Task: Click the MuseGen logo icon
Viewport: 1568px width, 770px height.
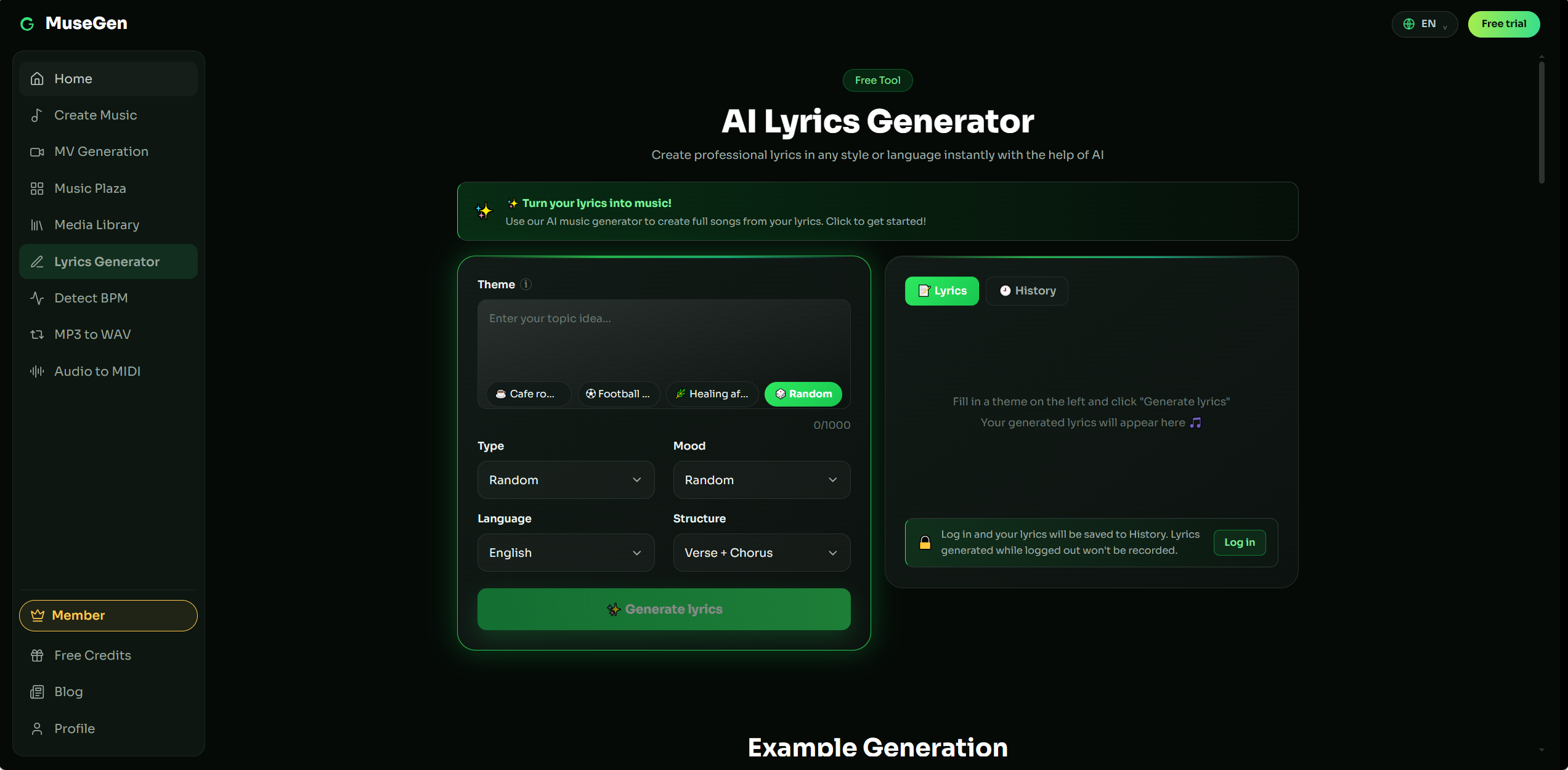Action: (x=27, y=24)
